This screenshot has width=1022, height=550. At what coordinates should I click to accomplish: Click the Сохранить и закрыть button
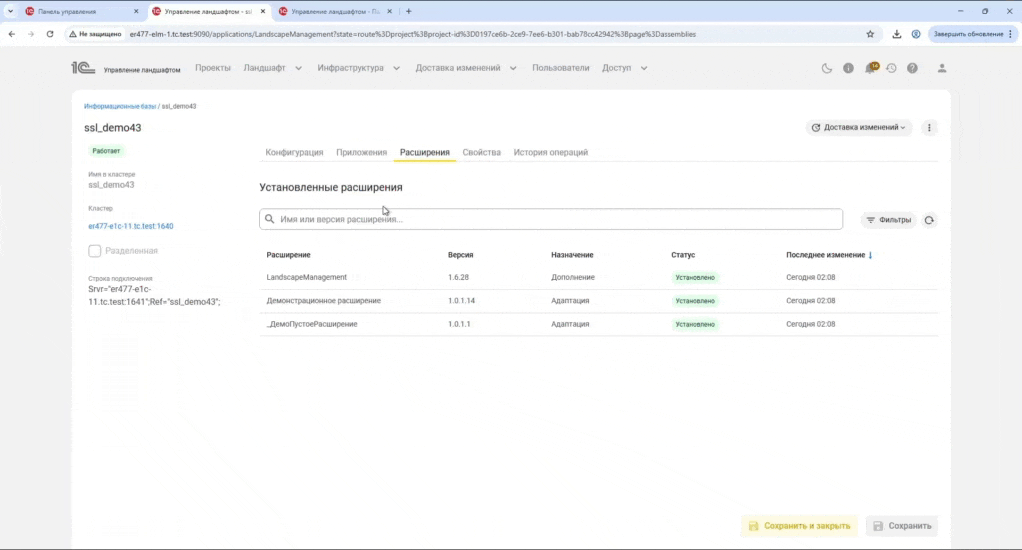point(800,526)
